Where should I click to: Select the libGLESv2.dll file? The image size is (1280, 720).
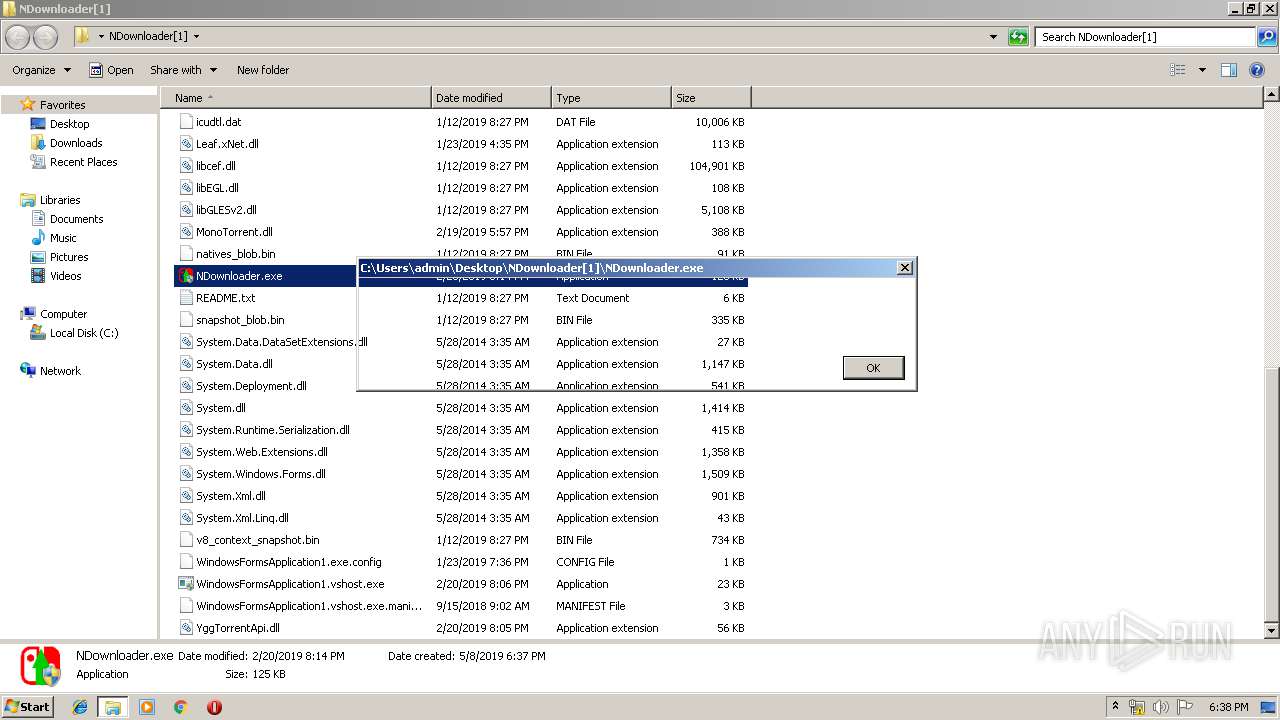[x=226, y=210]
